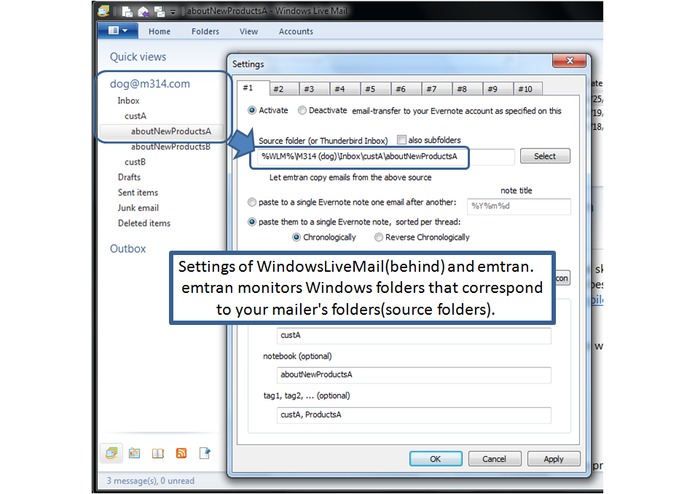Open the custB folder
The height and width of the screenshot is (494, 695).
pyautogui.click(x=135, y=162)
